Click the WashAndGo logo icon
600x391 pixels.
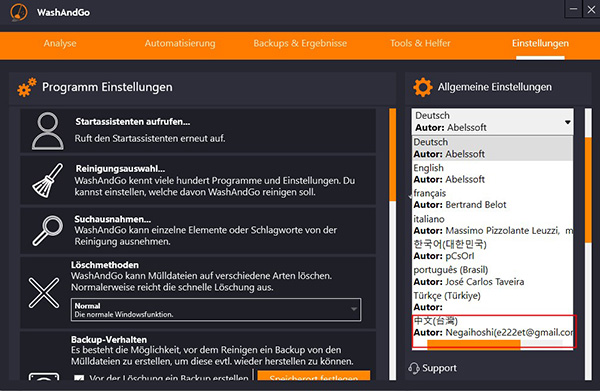click(18, 12)
